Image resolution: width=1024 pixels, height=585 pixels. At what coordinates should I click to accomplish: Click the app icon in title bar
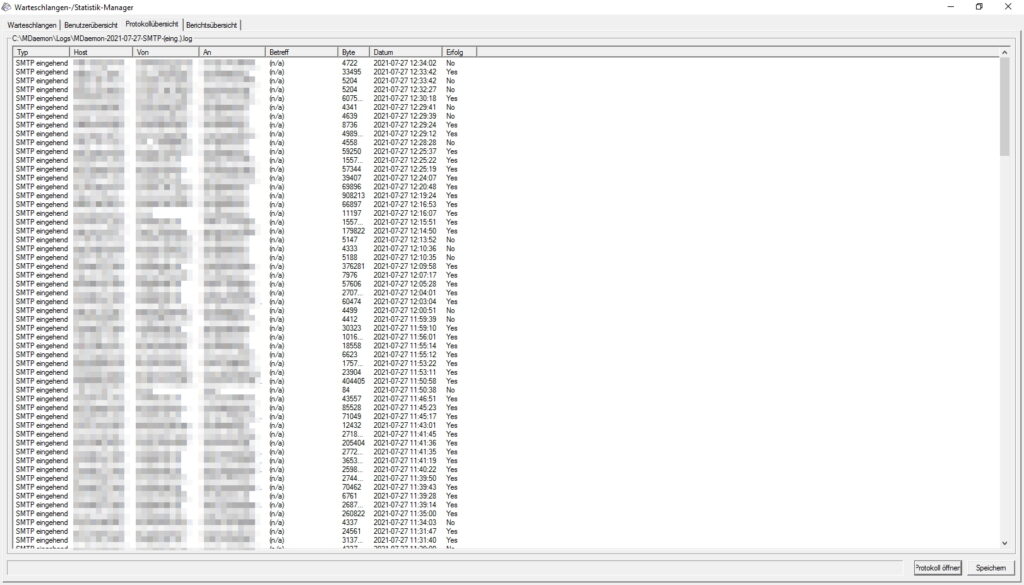click(x=7, y=7)
